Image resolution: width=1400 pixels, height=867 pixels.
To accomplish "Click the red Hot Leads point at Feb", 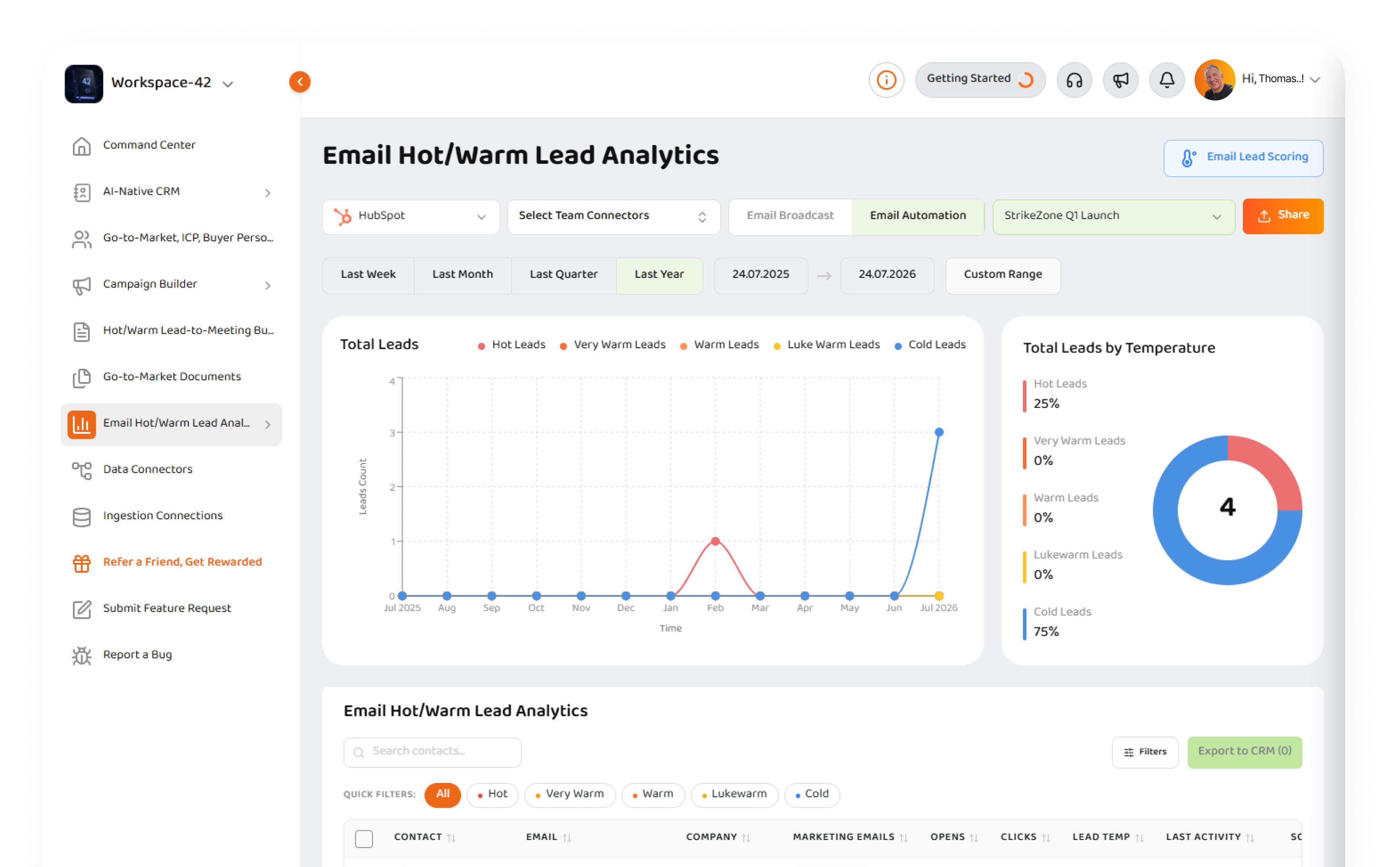I will pyautogui.click(x=715, y=541).
